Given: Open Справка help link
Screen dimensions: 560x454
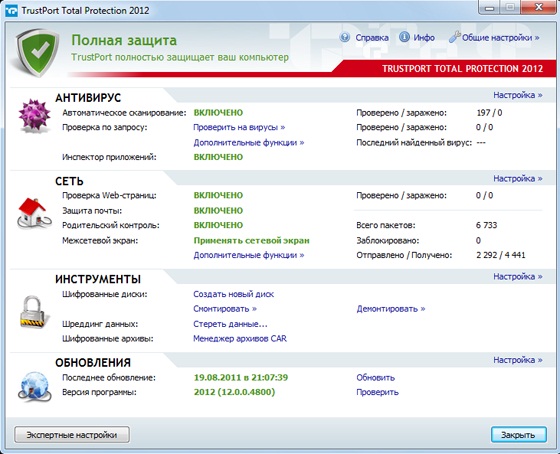Looking at the screenshot, I should click(x=372, y=38).
